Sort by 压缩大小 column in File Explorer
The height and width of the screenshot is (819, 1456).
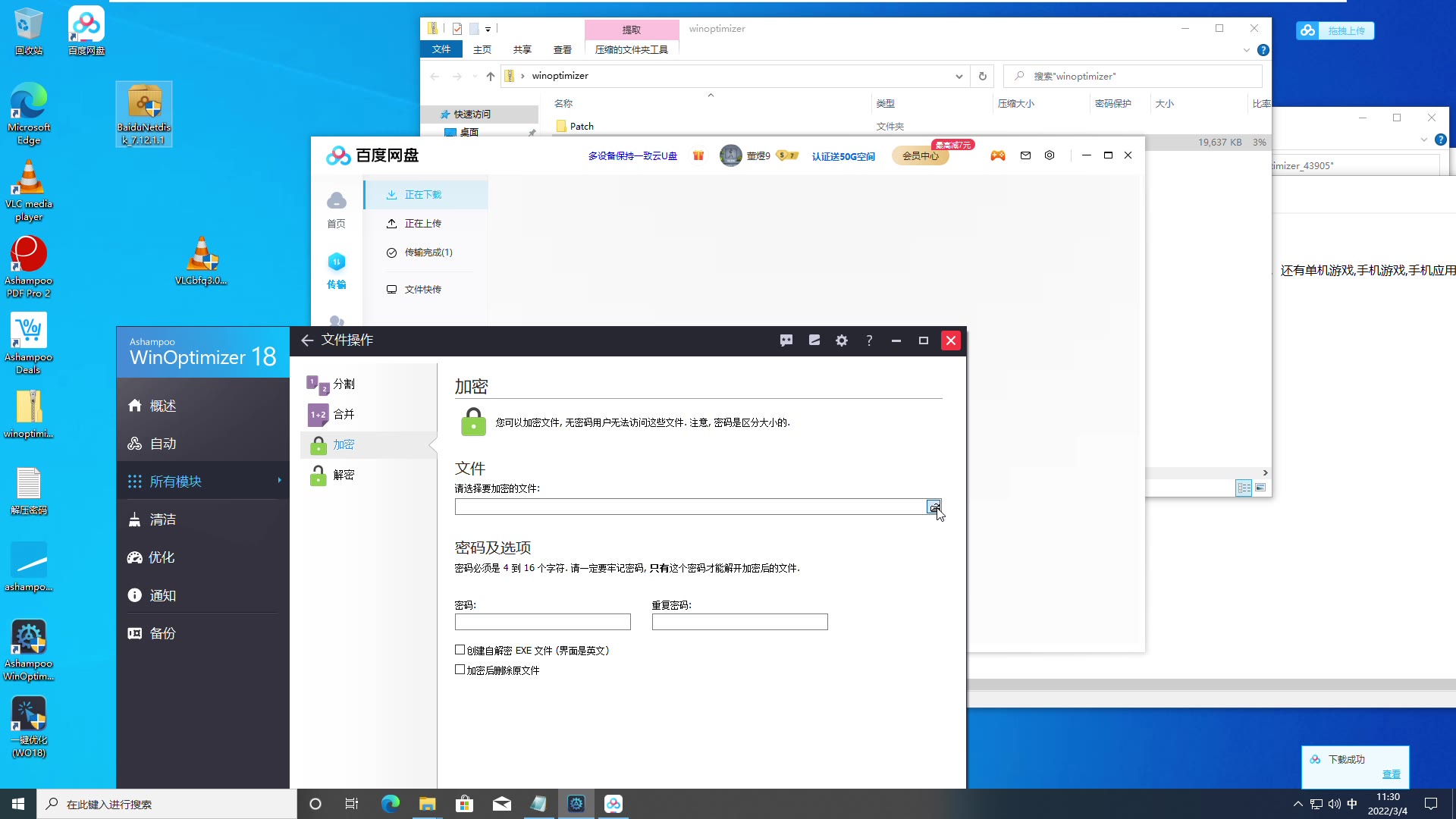(1016, 104)
